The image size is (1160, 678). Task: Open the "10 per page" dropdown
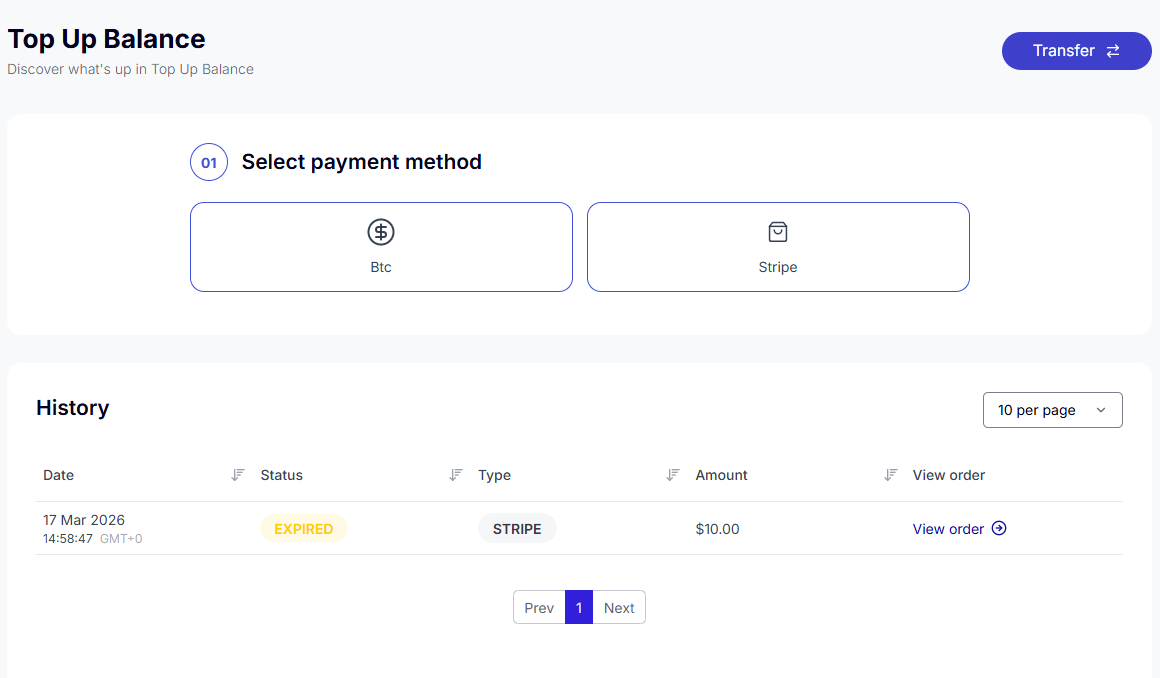click(1052, 410)
